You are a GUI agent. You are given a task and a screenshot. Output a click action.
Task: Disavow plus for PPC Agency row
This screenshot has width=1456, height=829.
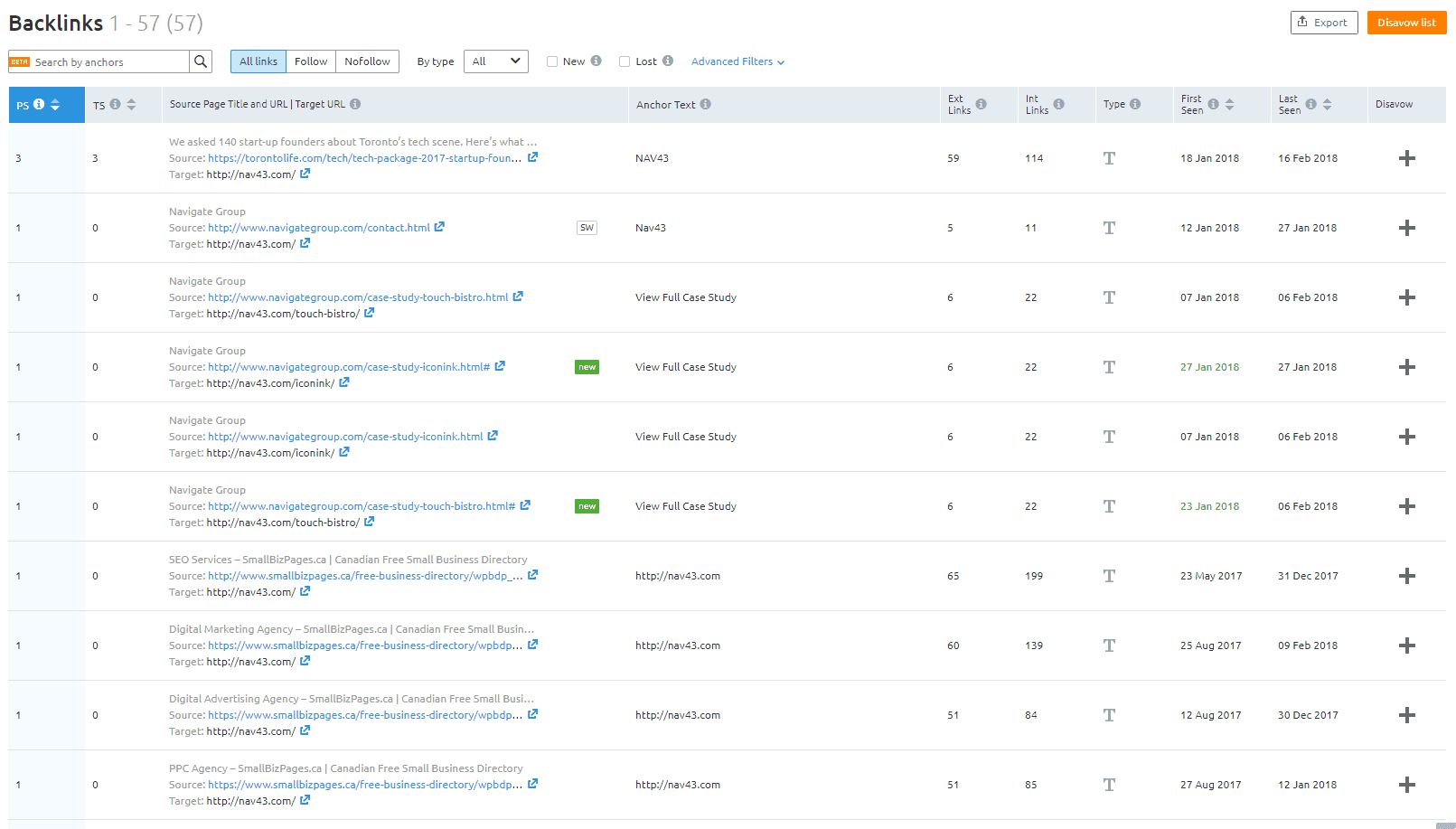pyautogui.click(x=1406, y=785)
